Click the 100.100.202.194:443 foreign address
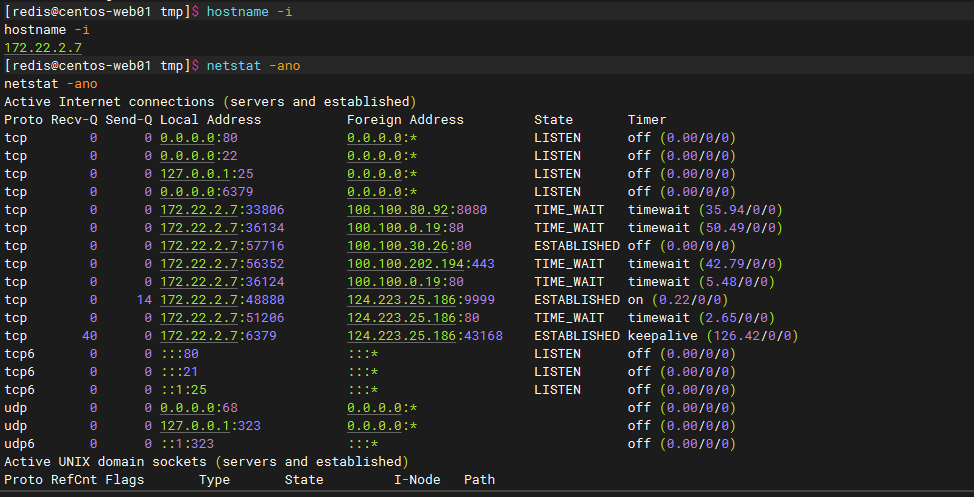 click(420, 264)
